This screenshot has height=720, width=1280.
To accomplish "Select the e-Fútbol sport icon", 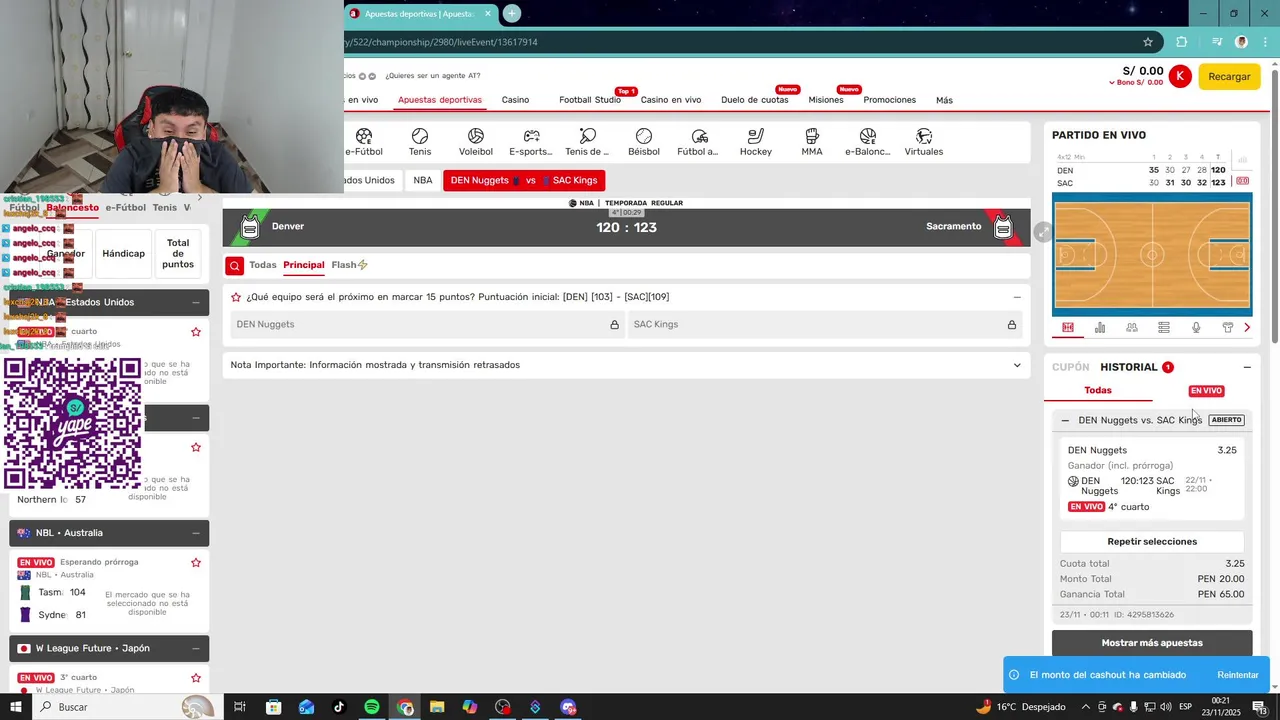I will [364, 136].
